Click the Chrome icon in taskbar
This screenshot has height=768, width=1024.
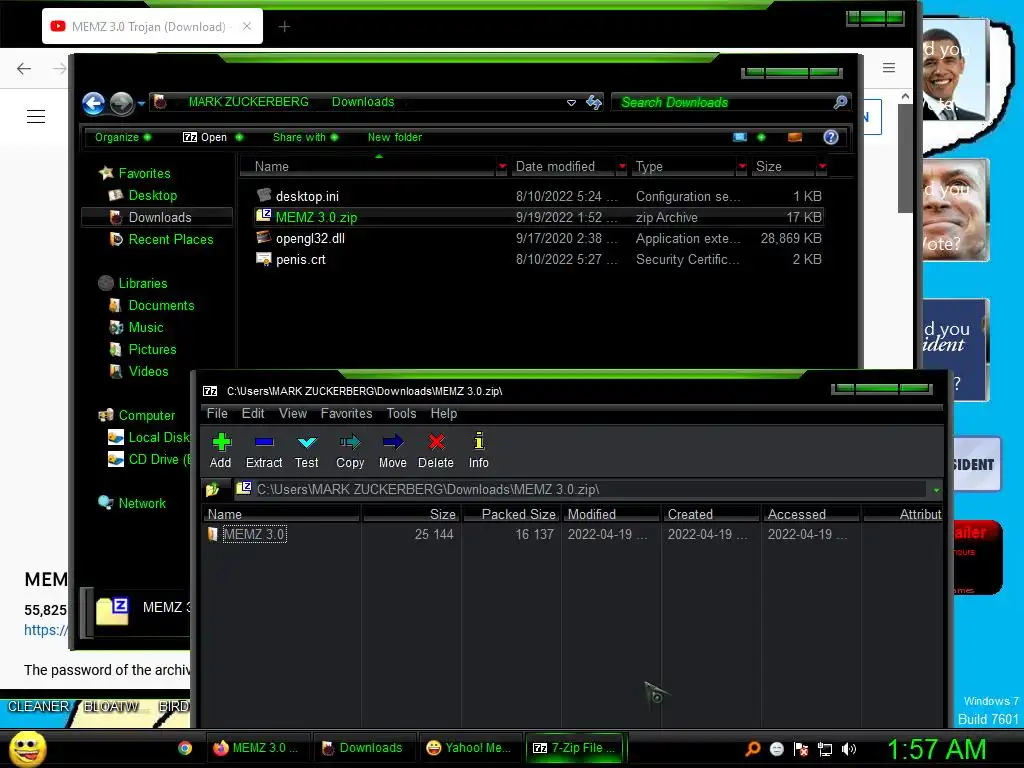point(185,748)
